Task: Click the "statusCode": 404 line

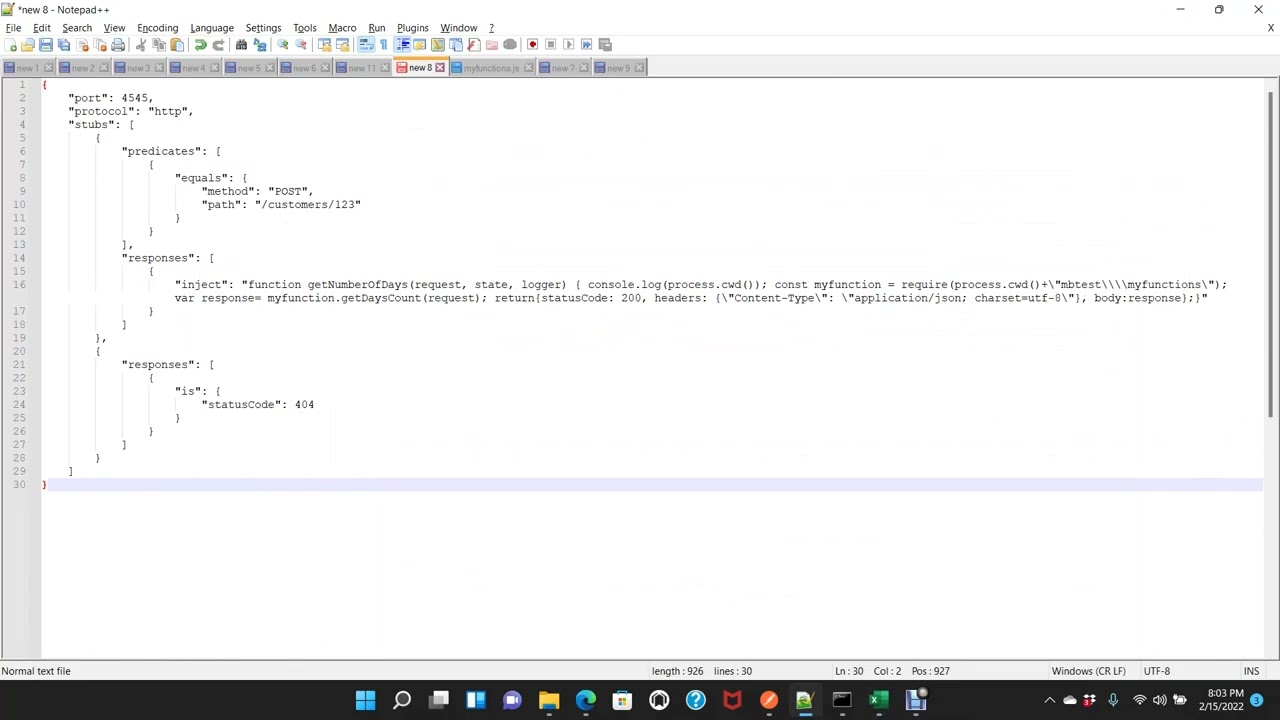Action: click(x=258, y=405)
